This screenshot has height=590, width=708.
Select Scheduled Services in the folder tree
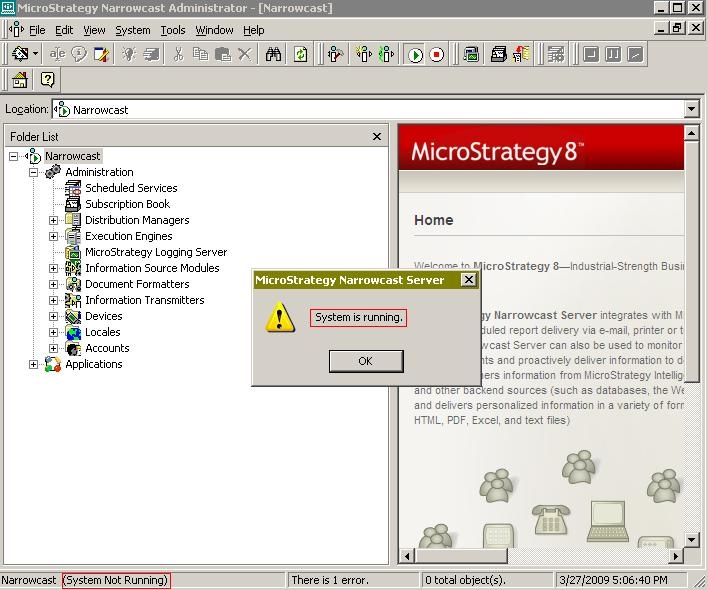[131, 188]
